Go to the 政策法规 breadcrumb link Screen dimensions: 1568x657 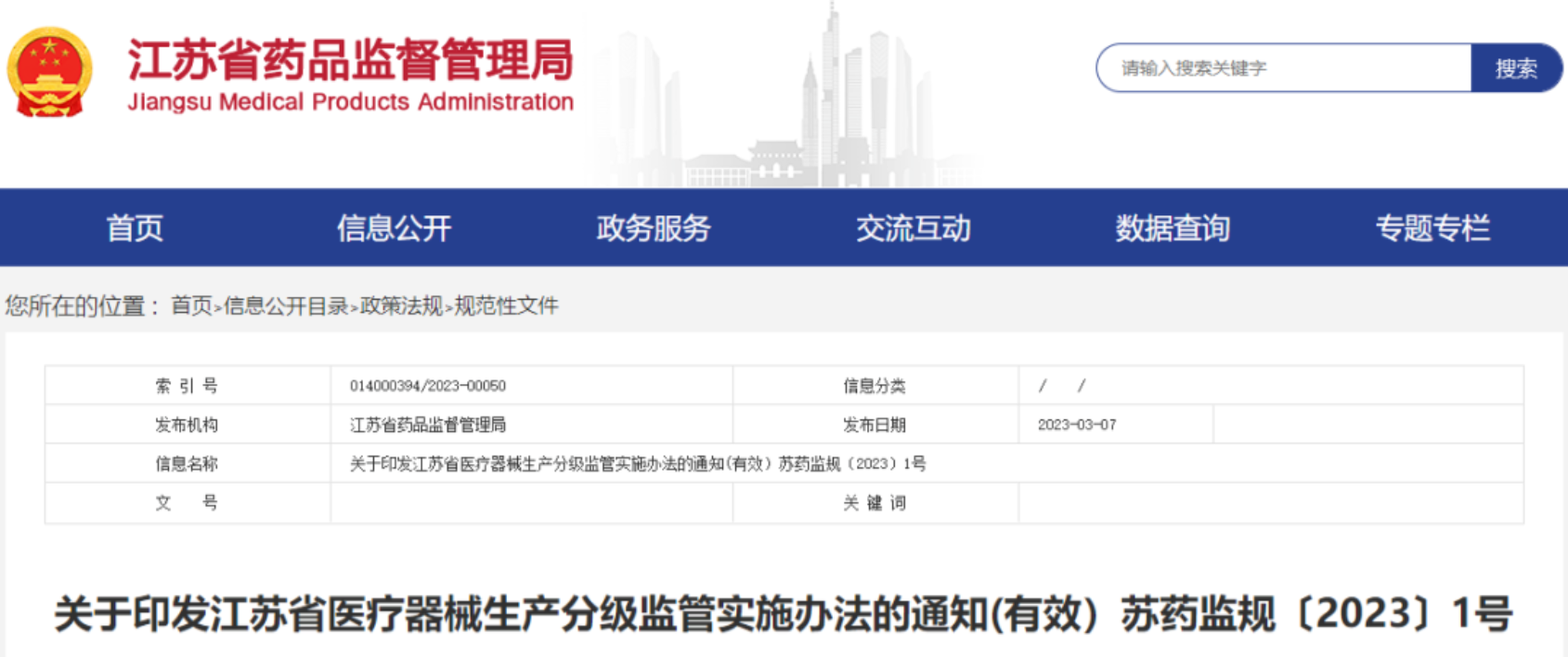point(401,306)
